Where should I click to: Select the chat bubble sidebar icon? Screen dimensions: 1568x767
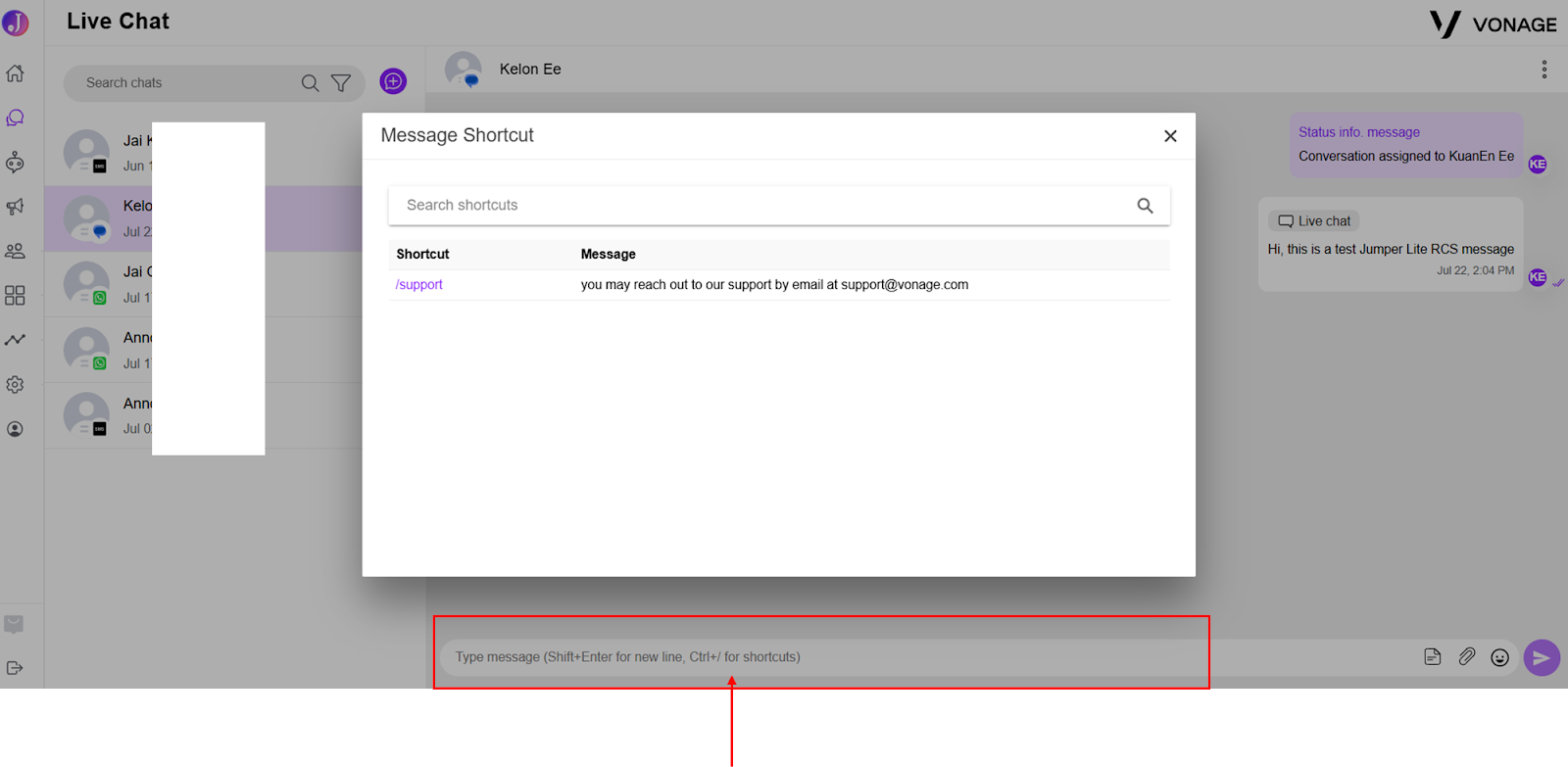pos(15,119)
